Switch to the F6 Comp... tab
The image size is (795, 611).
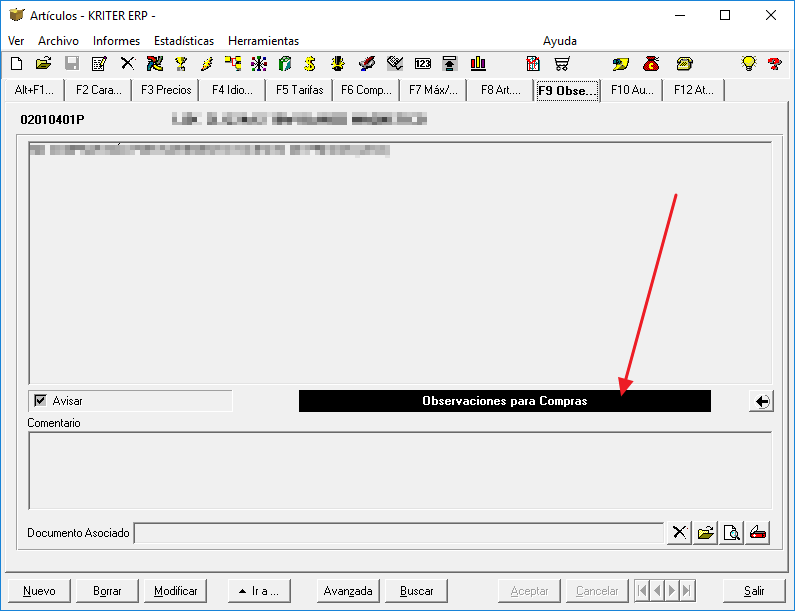[x=366, y=90]
